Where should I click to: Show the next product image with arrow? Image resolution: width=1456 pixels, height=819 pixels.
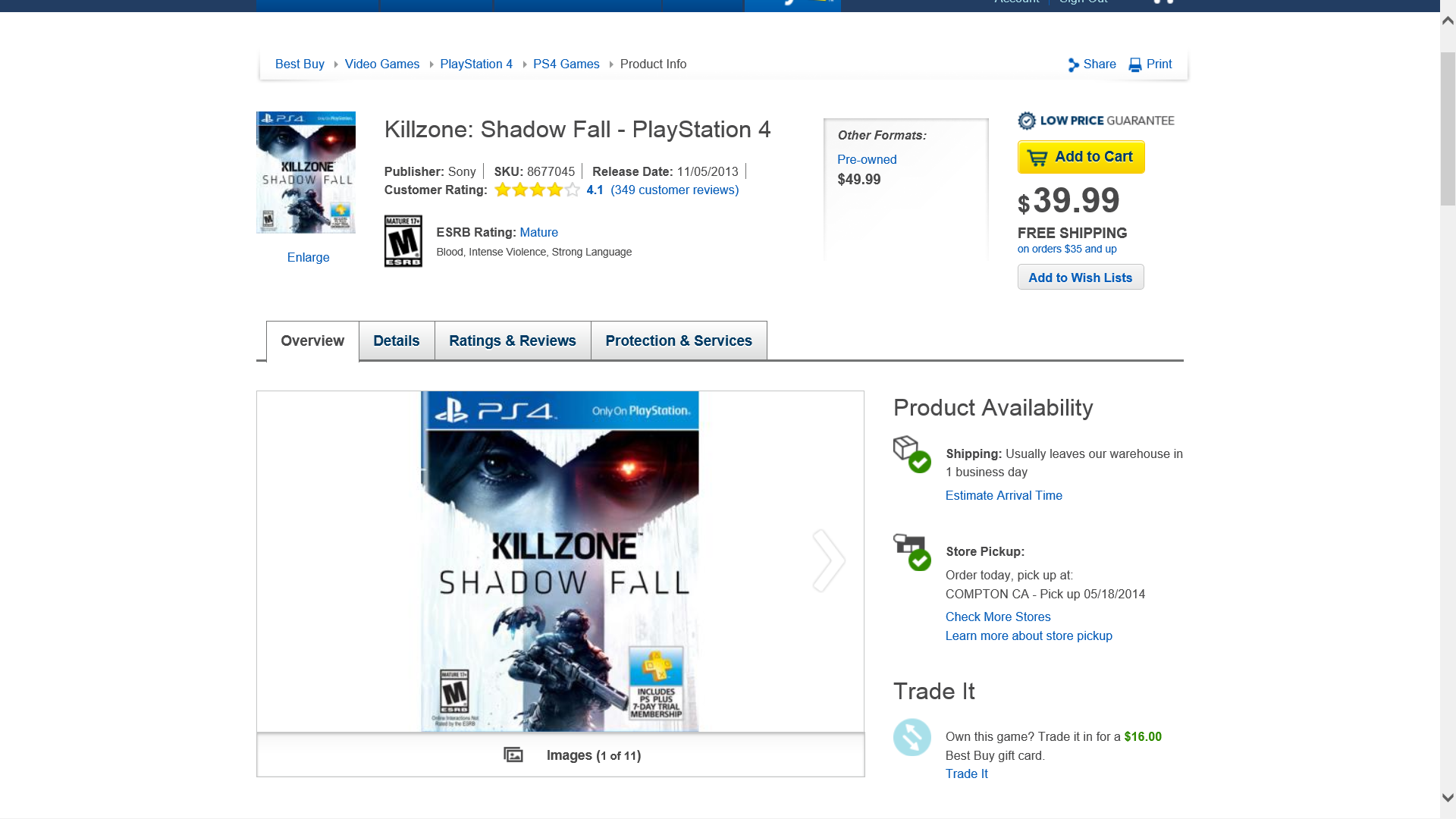pyautogui.click(x=828, y=561)
